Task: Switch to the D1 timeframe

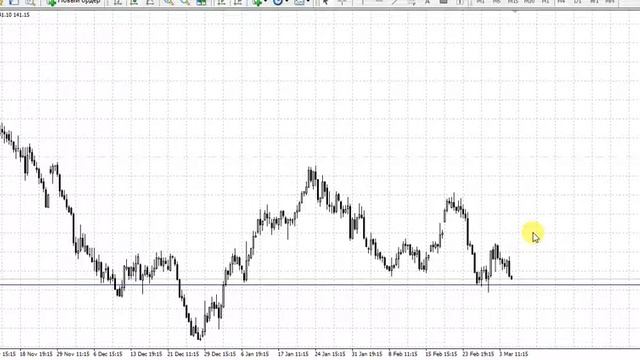Action: point(578,2)
